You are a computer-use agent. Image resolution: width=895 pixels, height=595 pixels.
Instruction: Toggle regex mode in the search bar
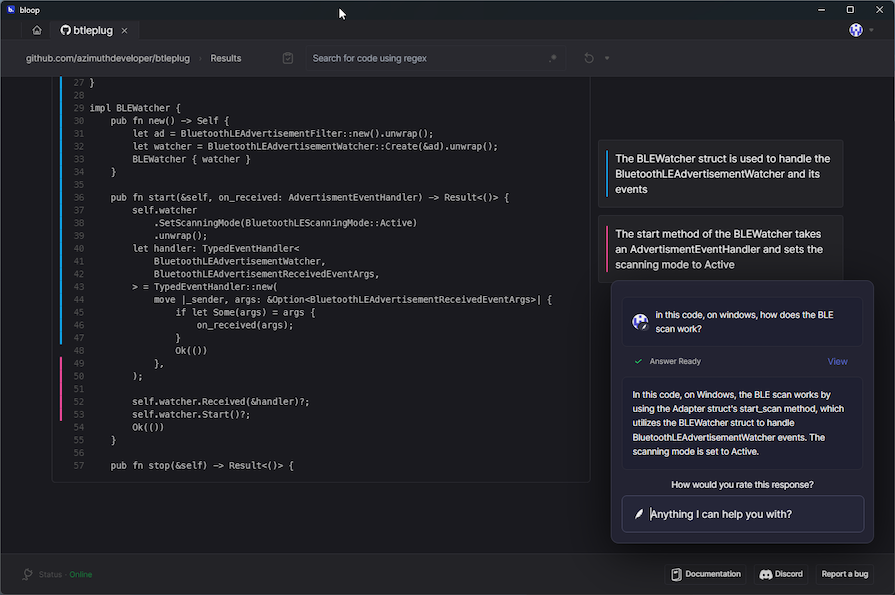point(553,58)
